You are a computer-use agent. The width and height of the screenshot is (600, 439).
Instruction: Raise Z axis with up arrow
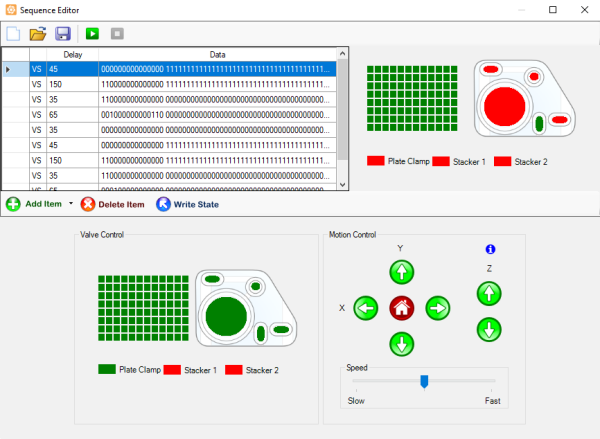tap(488, 293)
